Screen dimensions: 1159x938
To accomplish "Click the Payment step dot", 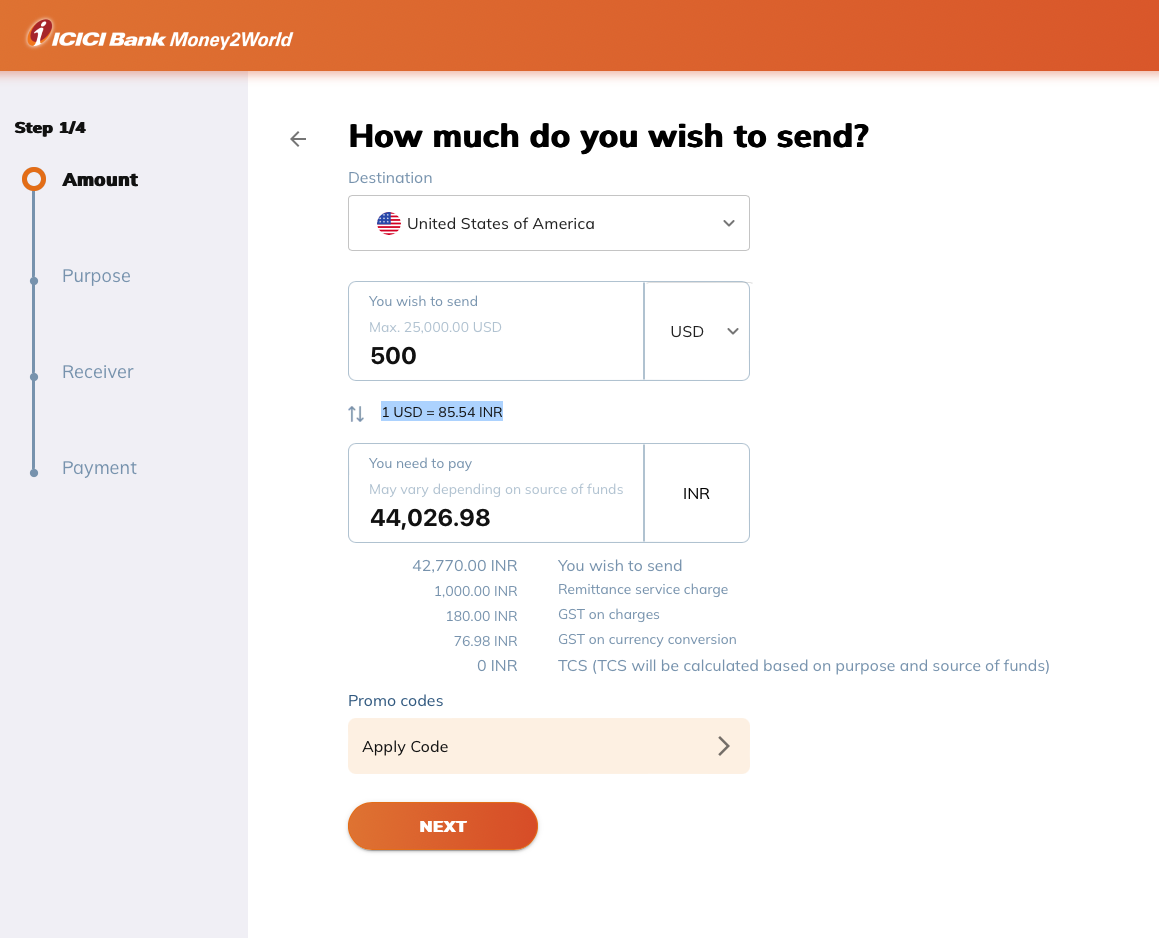I will pos(34,473).
